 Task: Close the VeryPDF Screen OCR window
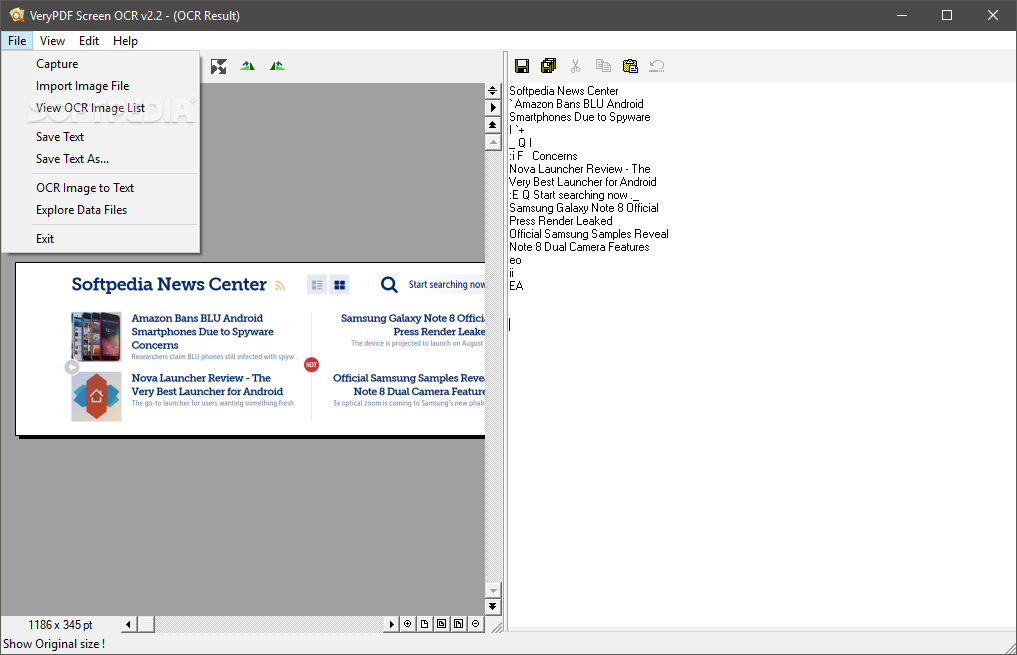coord(993,15)
